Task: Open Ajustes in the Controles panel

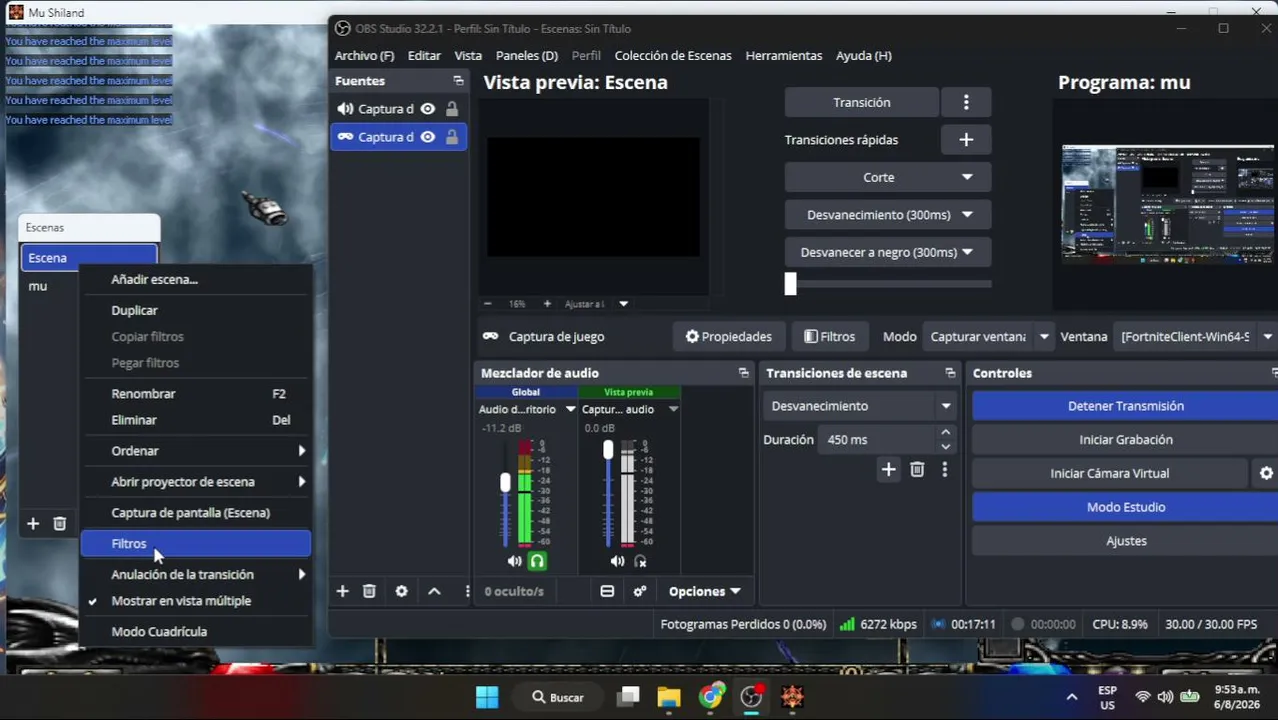Action: [x=1125, y=541]
